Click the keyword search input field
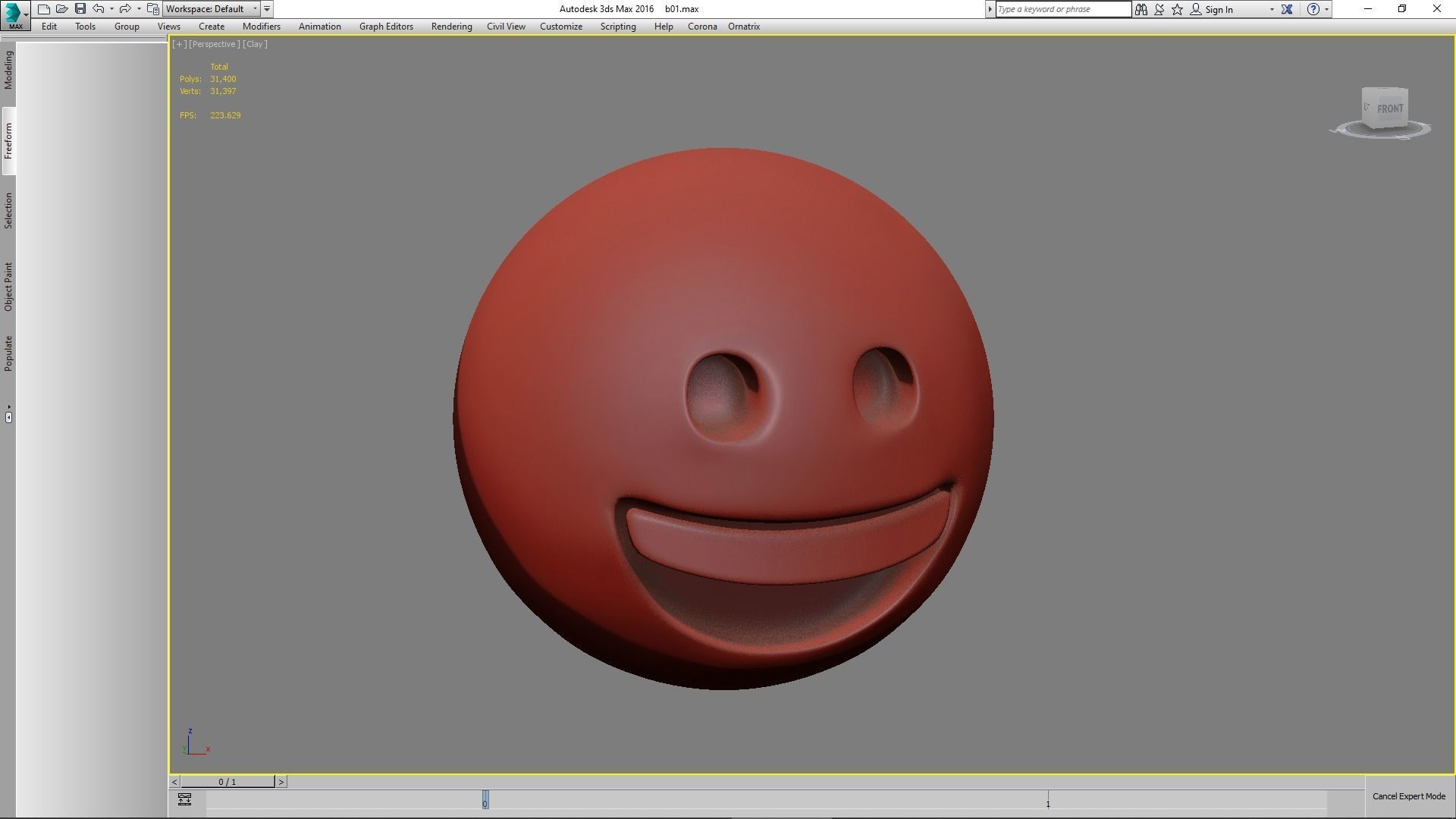Image resolution: width=1456 pixels, height=819 pixels. [1063, 9]
